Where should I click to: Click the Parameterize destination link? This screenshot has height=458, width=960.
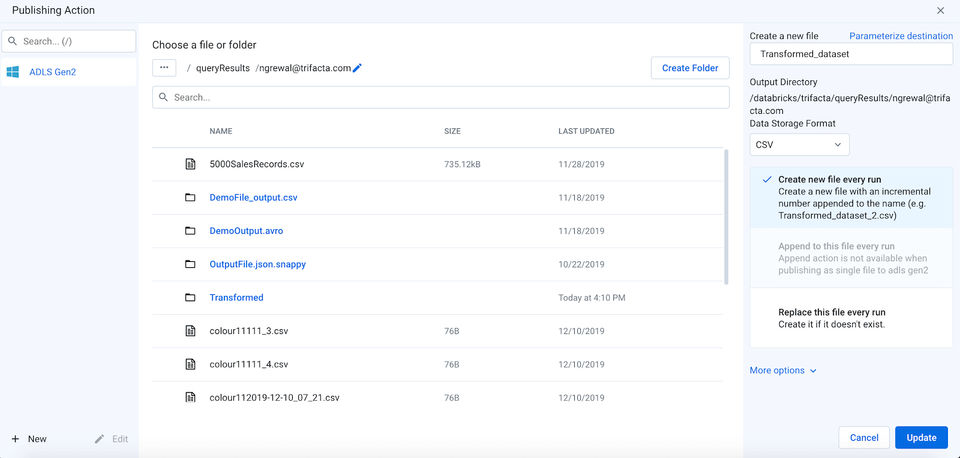[x=901, y=36]
